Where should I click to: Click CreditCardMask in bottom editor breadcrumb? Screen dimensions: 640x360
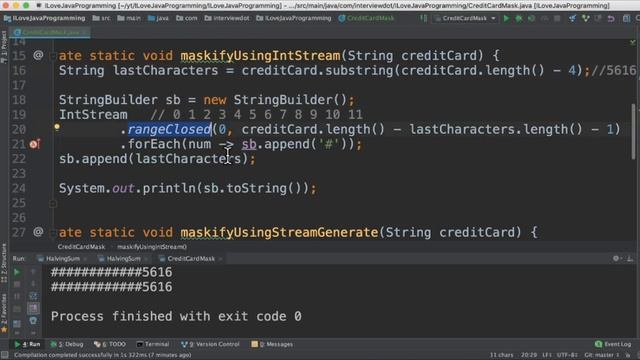(81, 247)
